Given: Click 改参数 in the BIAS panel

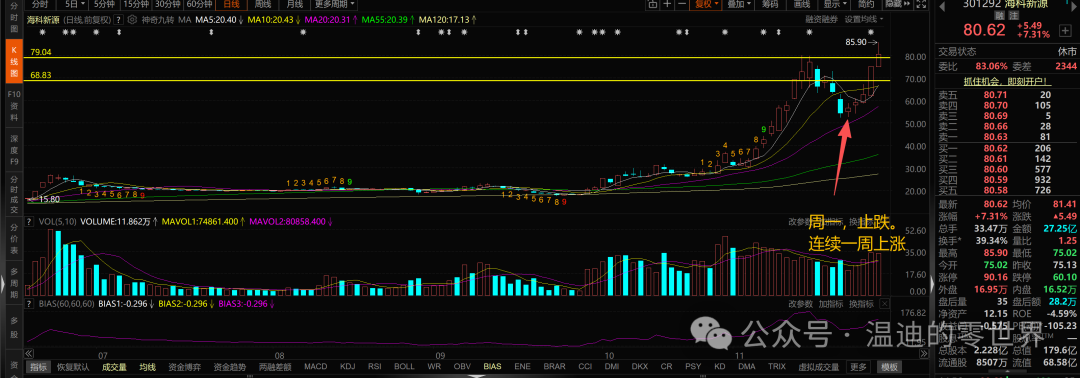Looking at the screenshot, I should pyautogui.click(x=801, y=303).
